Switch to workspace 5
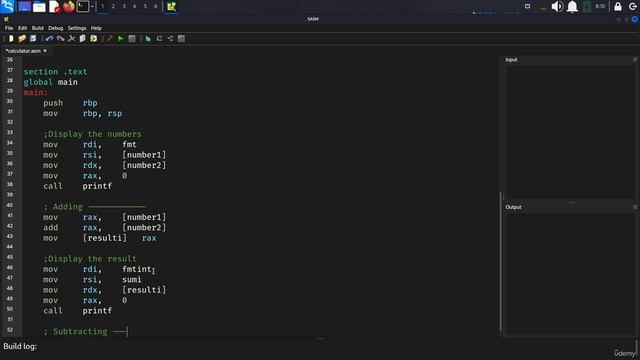The height and width of the screenshot is (360, 640). tap(145, 6)
